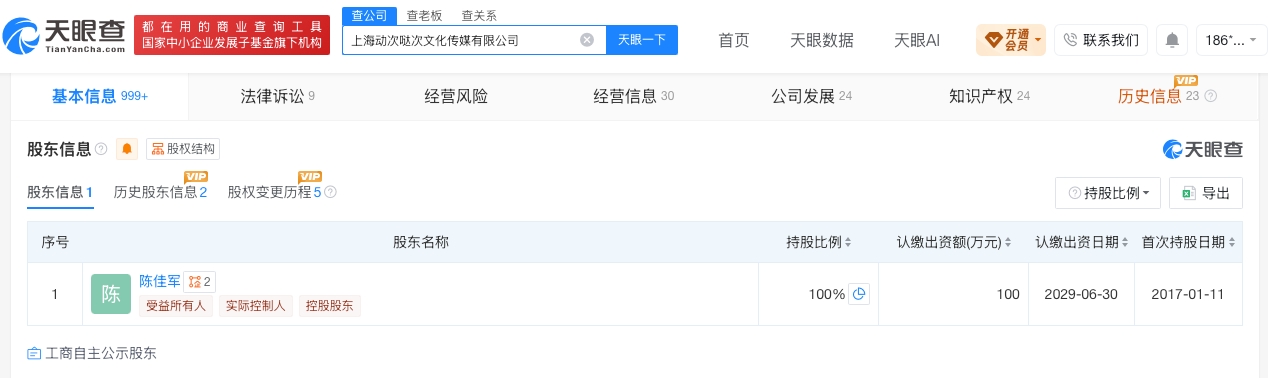The width and height of the screenshot is (1268, 378).
Task: Open the relation count badge next to 陈佳军
Action: [200, 282]
